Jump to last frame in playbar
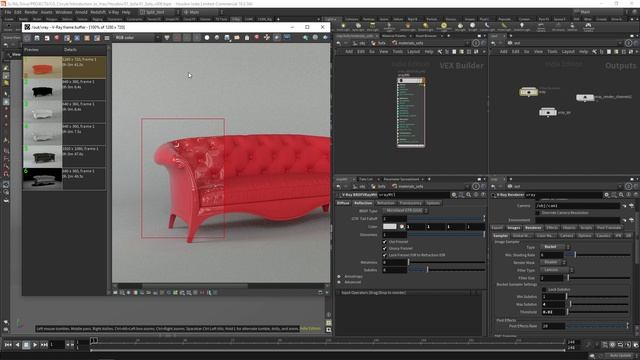Screen dimensions: 640x360 (44, 345)
